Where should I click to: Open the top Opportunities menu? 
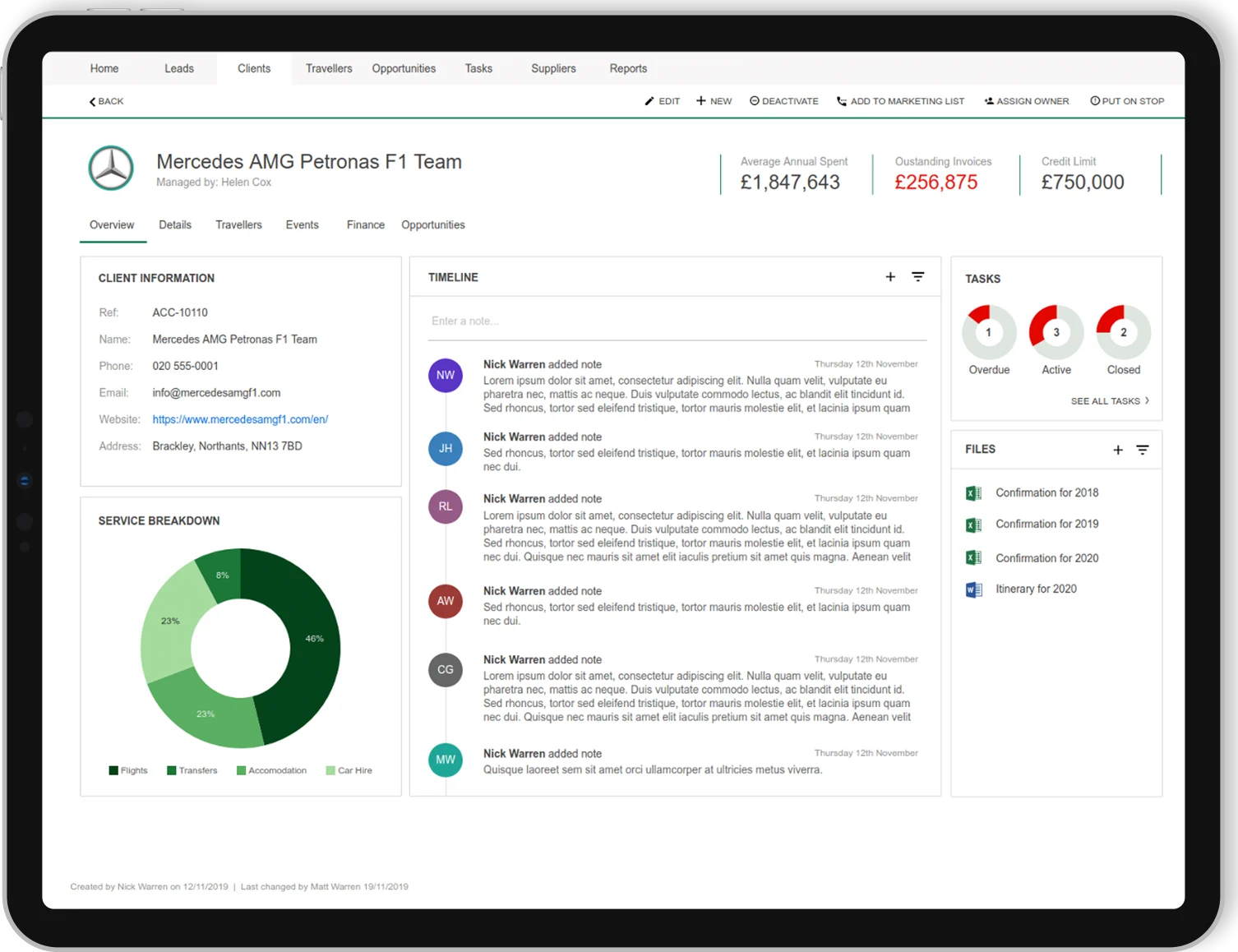404,68
